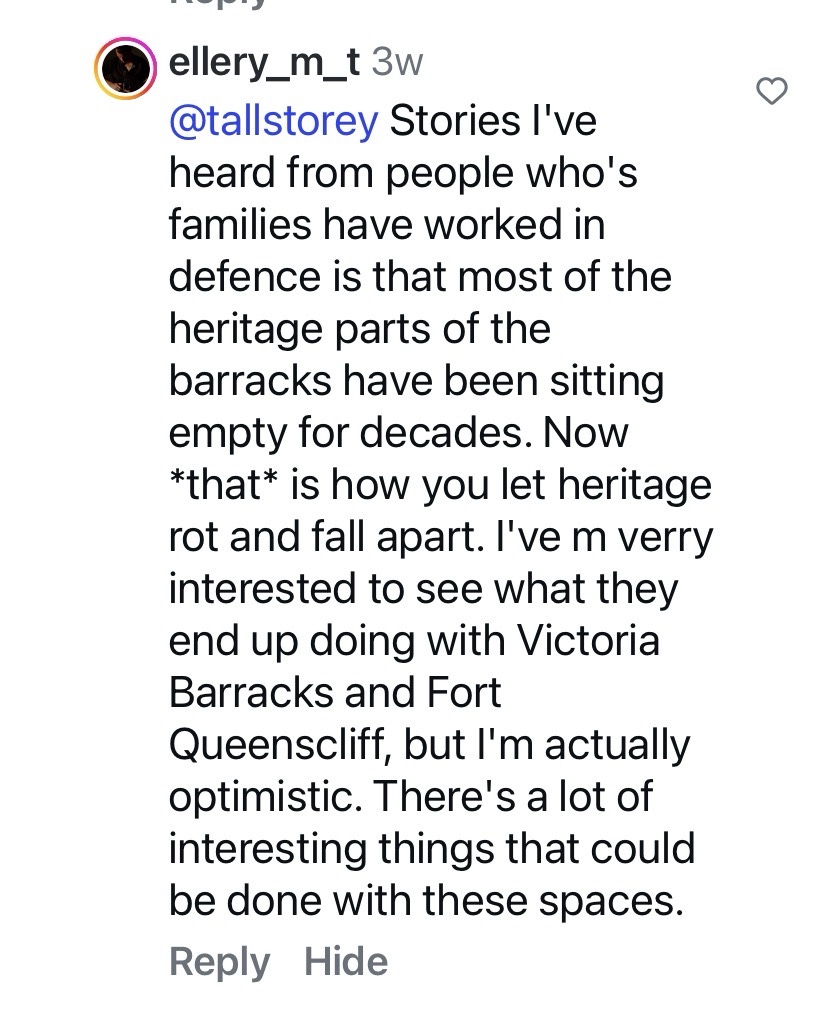The width and height of the screenshot is (828, 1022).
Task: Hide this comment
Action: click(346, 962)
